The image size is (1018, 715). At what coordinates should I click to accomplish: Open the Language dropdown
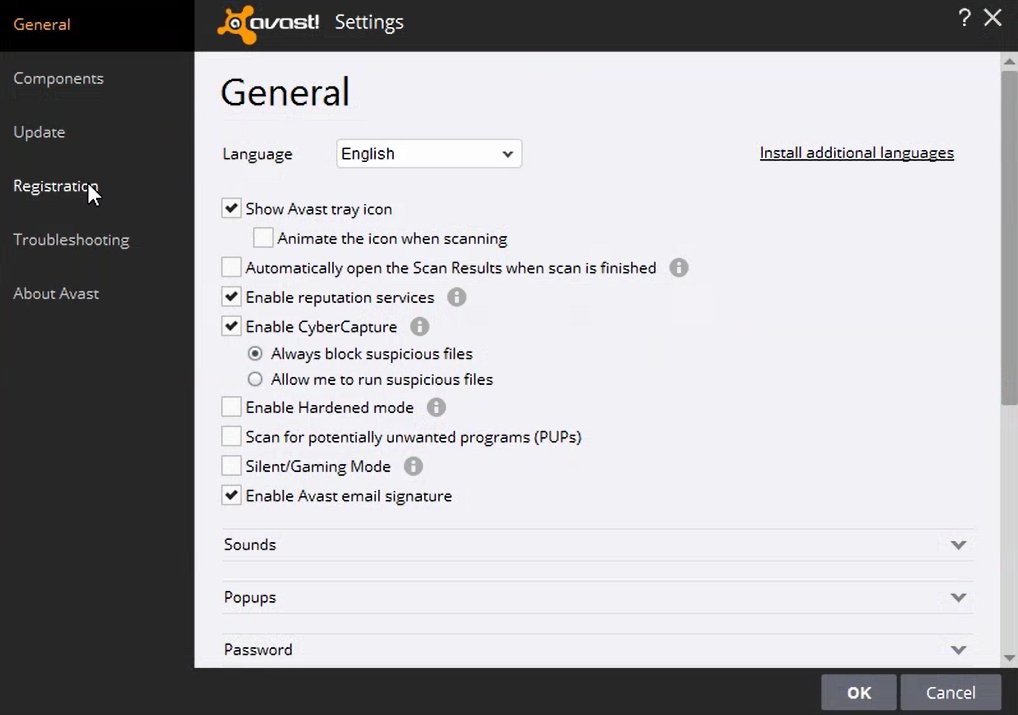[x=428, y=154]
